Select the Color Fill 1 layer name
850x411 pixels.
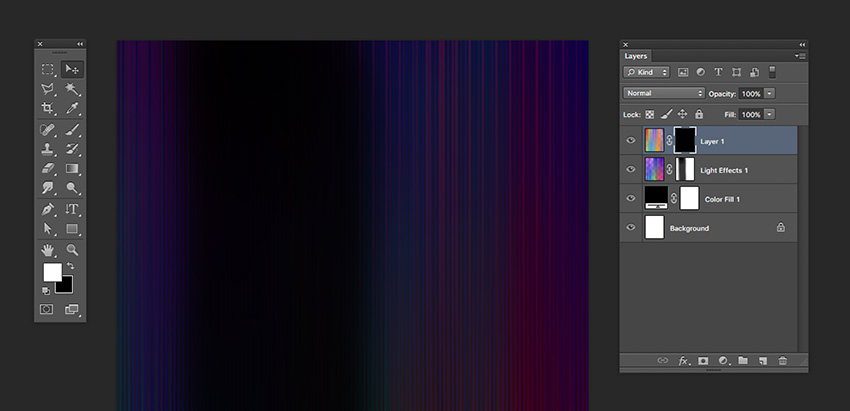[x=722, y=199]
